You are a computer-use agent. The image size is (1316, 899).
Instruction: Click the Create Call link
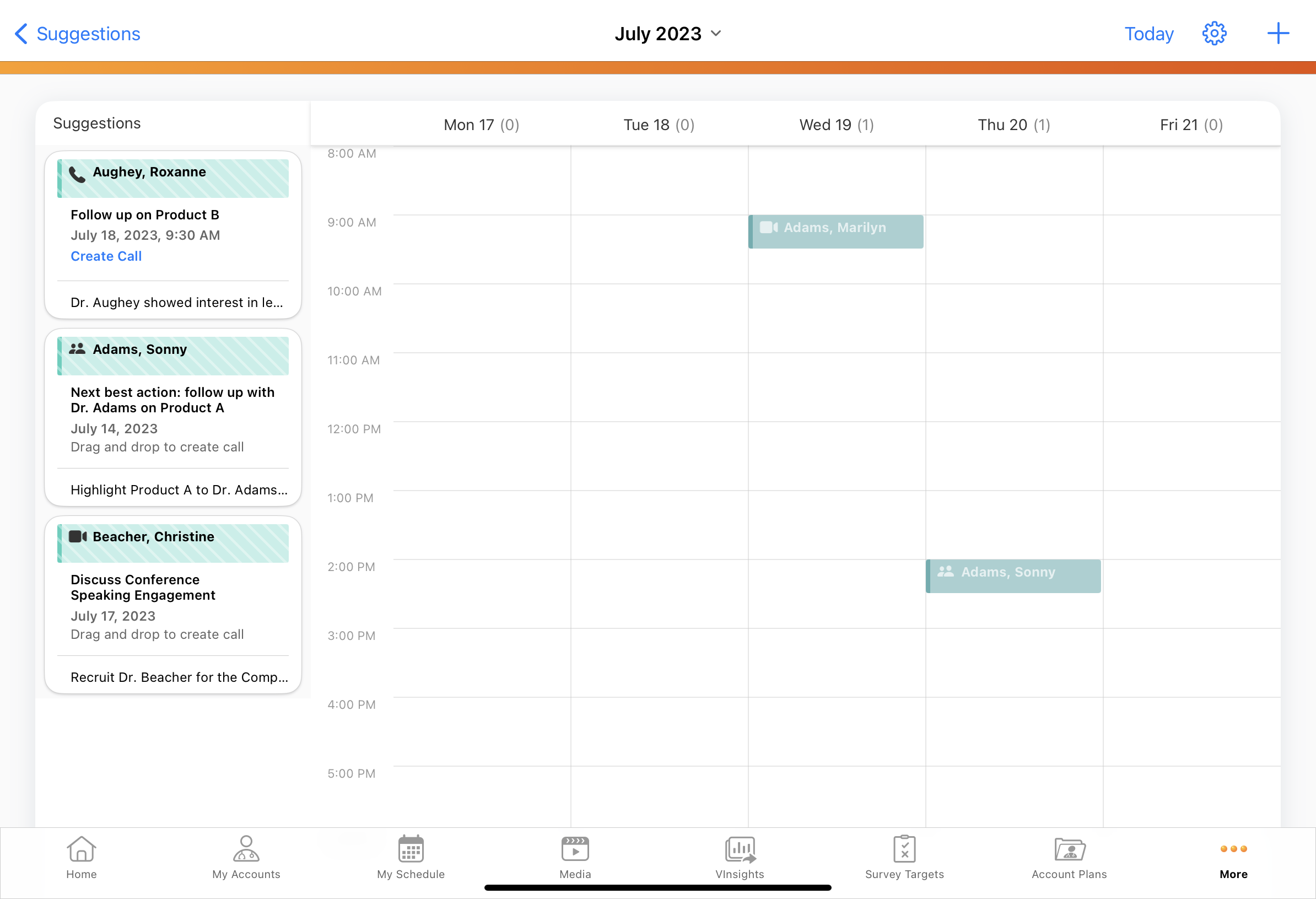[x=106, y=256]
